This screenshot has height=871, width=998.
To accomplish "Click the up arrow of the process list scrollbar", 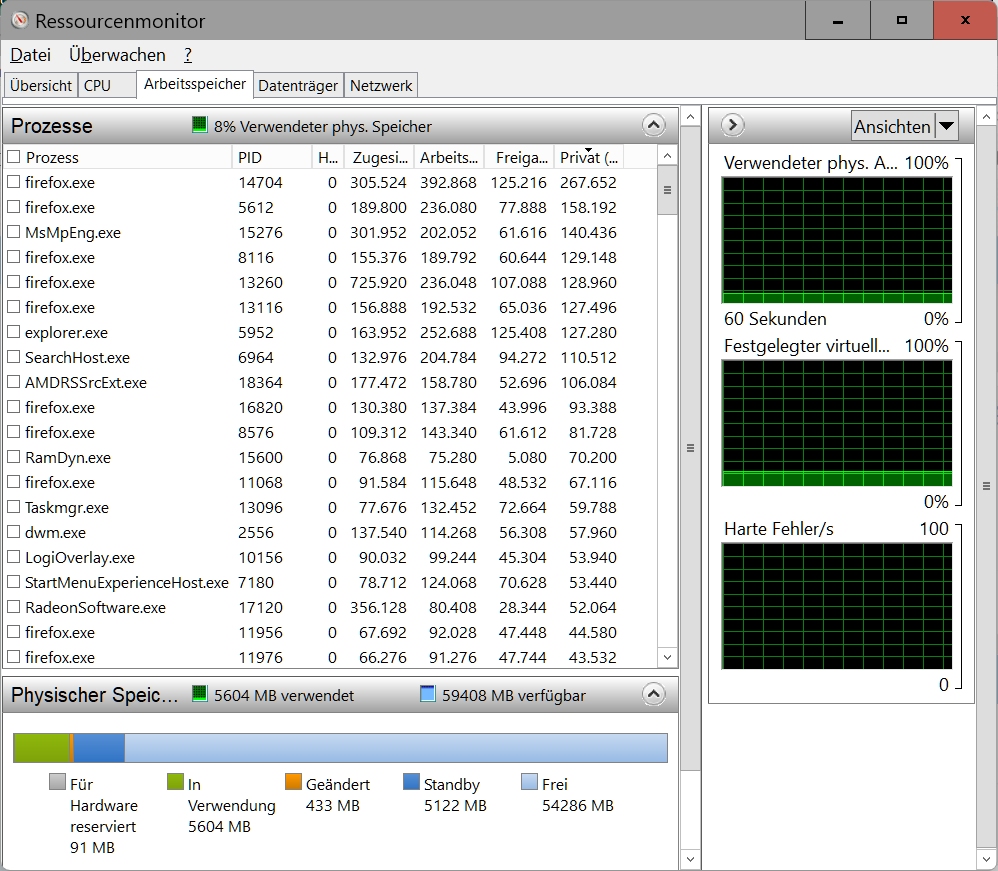I will point(667,156).
